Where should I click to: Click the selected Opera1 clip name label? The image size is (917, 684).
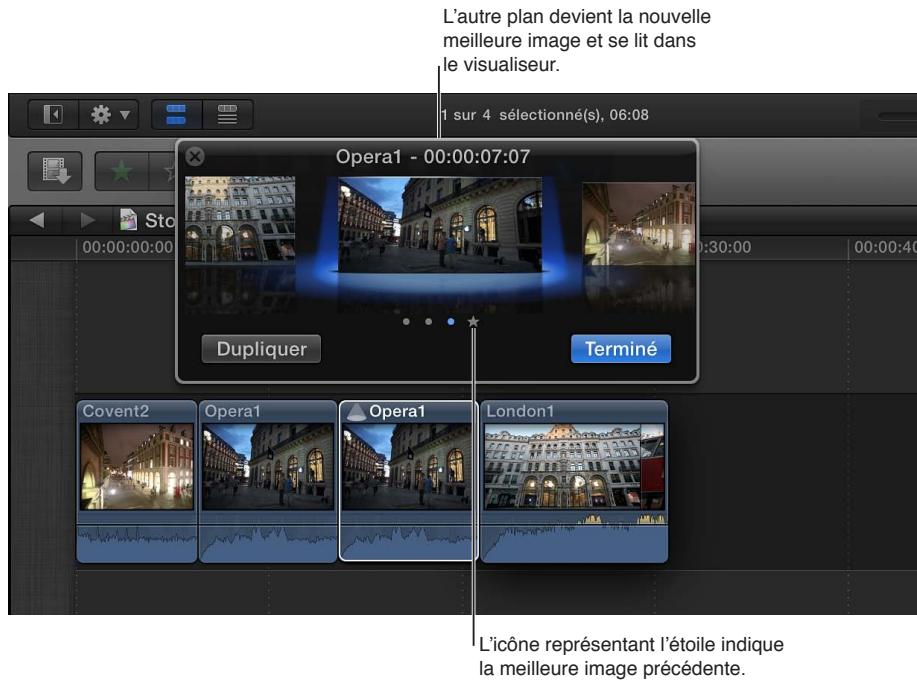[x=397, y=412]
